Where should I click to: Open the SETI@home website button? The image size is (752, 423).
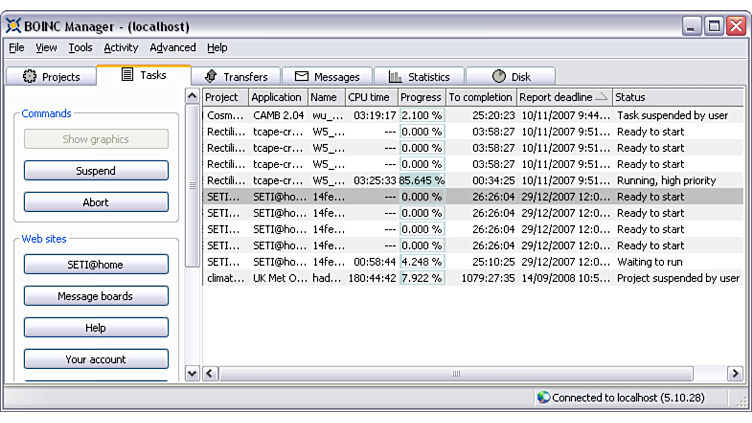tap(96, 265)
